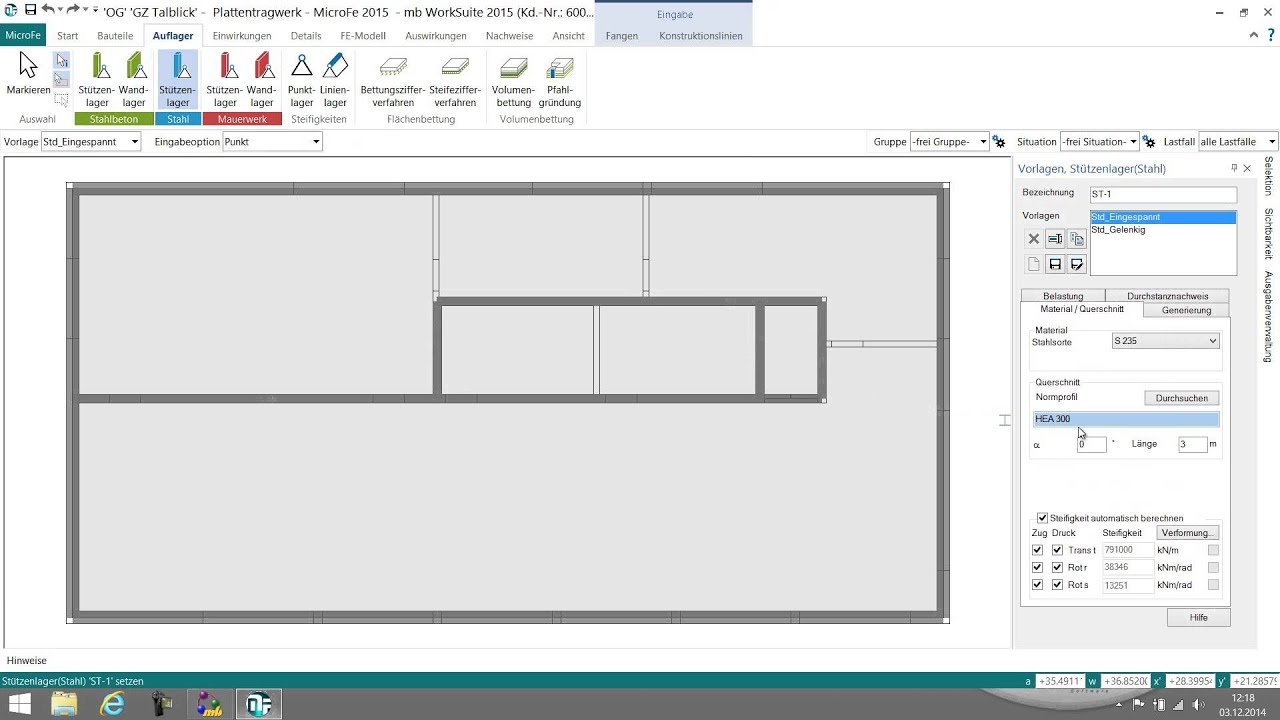
Task: Select the Stahl Stützenlager tool
Action: [178, 80]
